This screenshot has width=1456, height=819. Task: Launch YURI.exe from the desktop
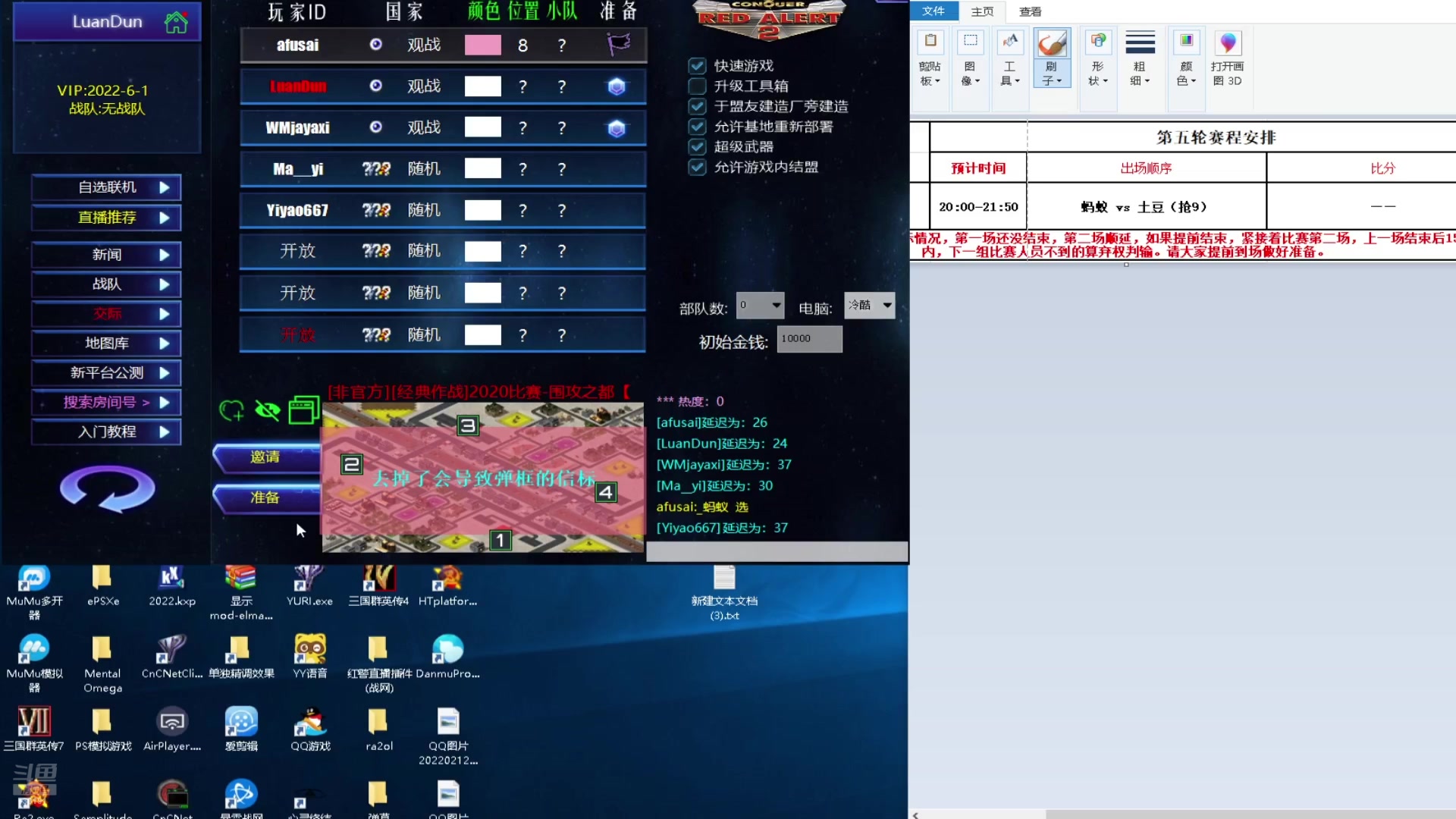point(309,586)
